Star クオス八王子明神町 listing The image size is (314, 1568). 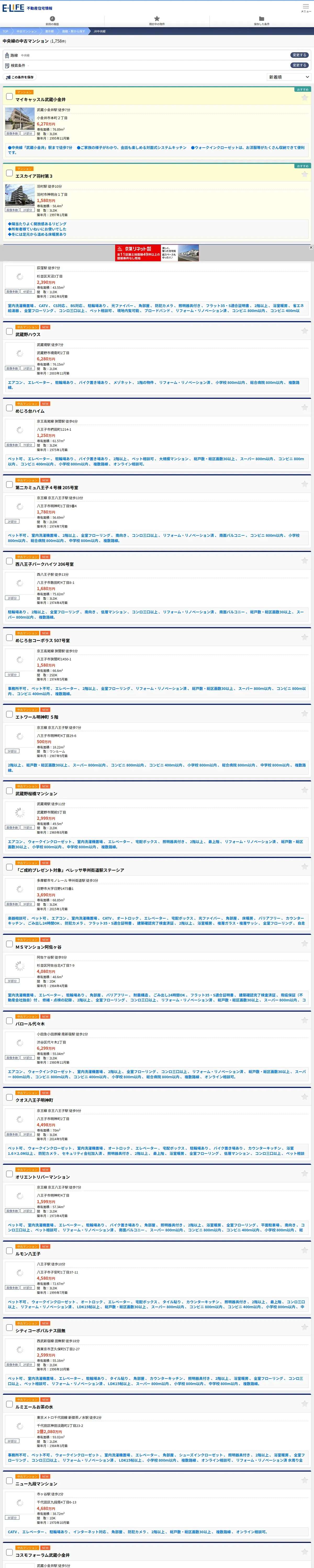point(304,1096)
